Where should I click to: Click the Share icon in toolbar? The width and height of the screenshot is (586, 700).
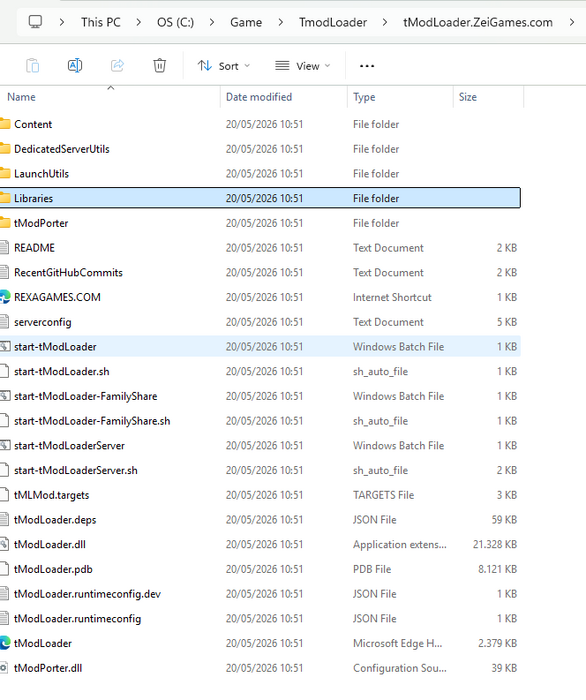[117, 66]
